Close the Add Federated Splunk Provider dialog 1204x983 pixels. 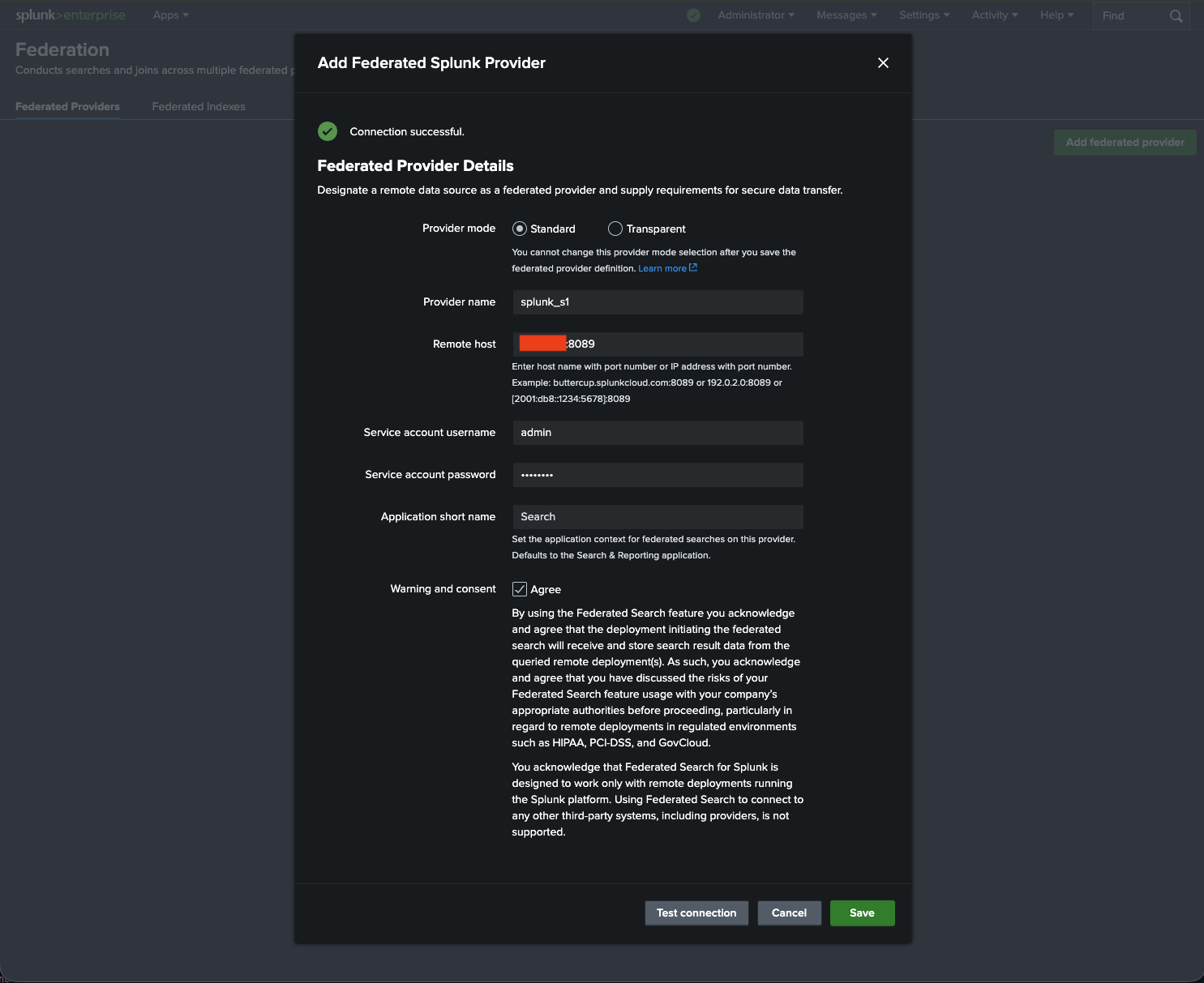883,63
